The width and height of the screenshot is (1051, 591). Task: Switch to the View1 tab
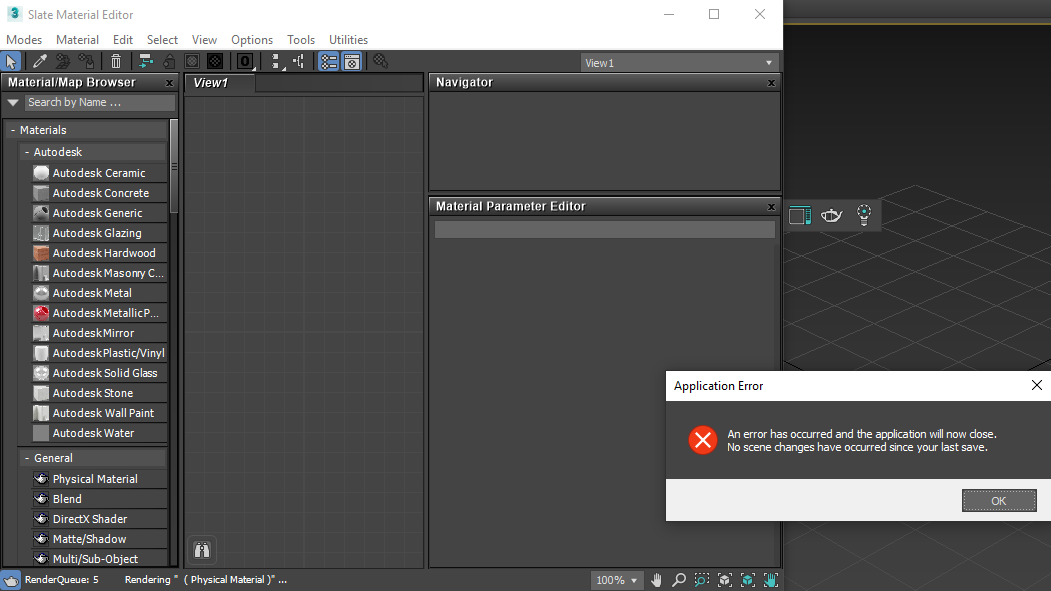pos(219,83)
